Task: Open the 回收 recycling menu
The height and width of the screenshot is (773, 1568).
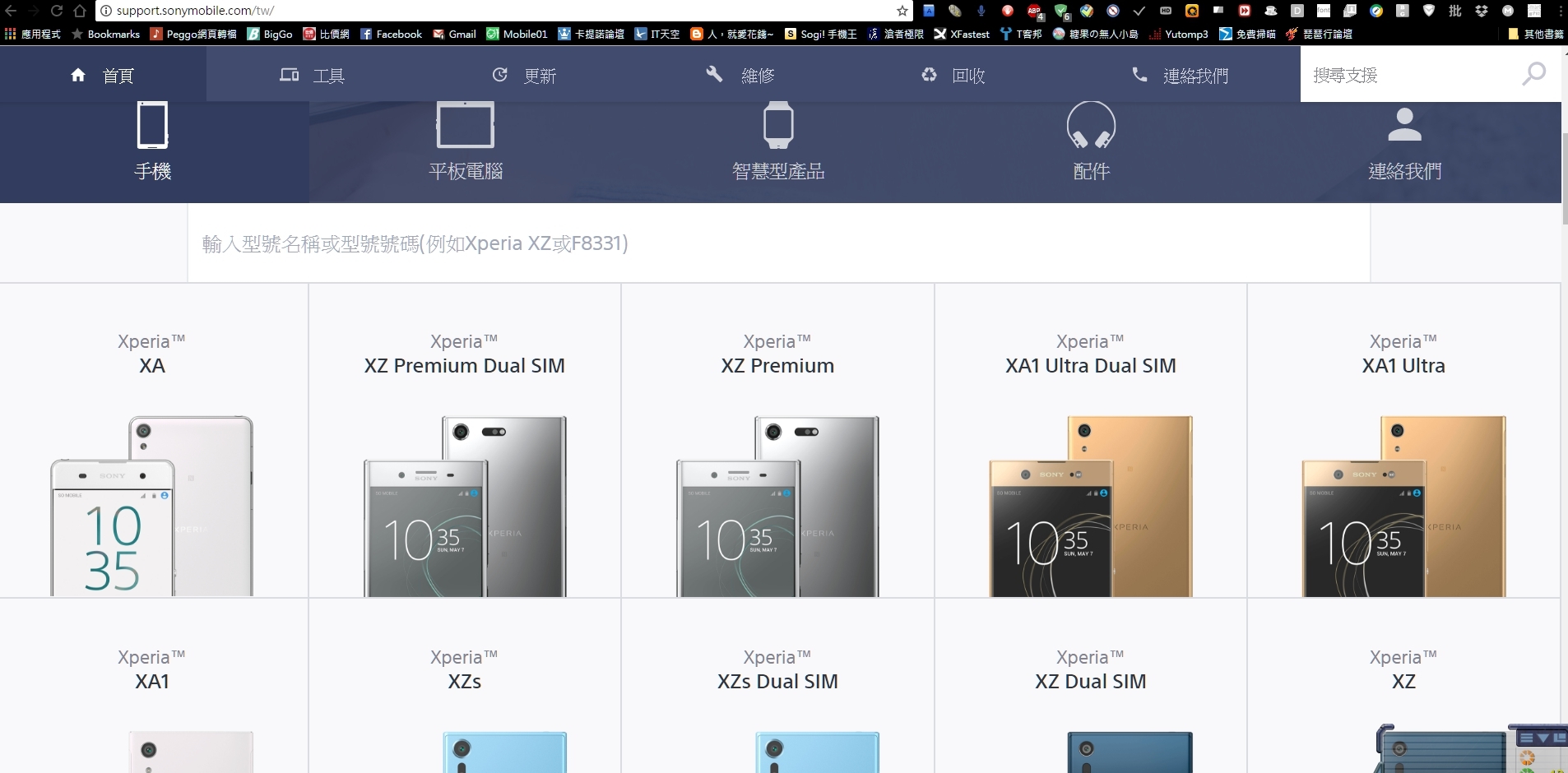Action: pos(953,75)
